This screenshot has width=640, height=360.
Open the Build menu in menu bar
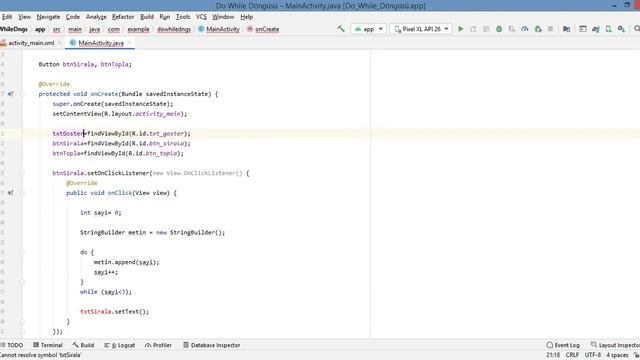tap(147, 17)
